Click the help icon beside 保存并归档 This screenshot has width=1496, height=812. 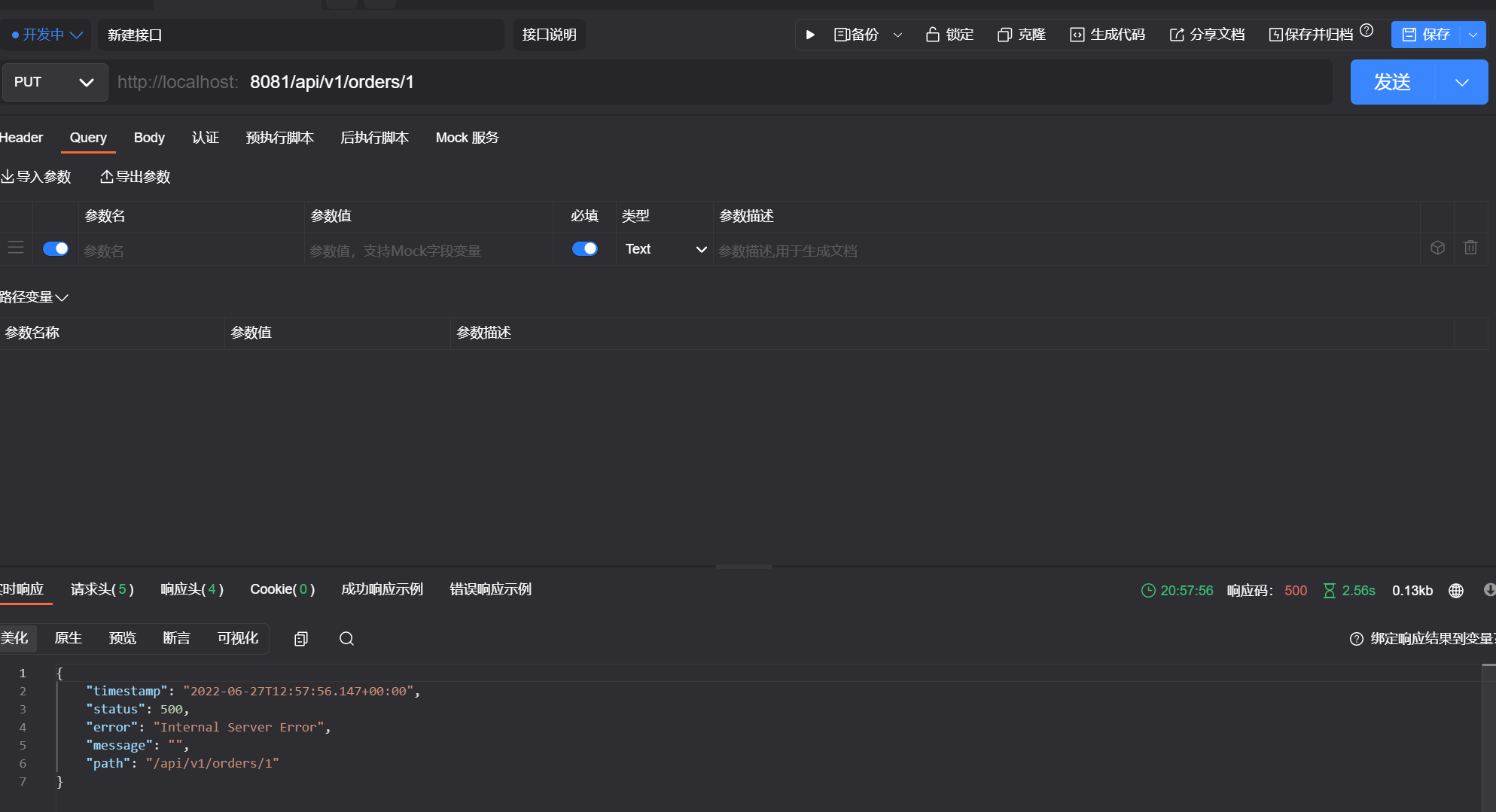1367,31
